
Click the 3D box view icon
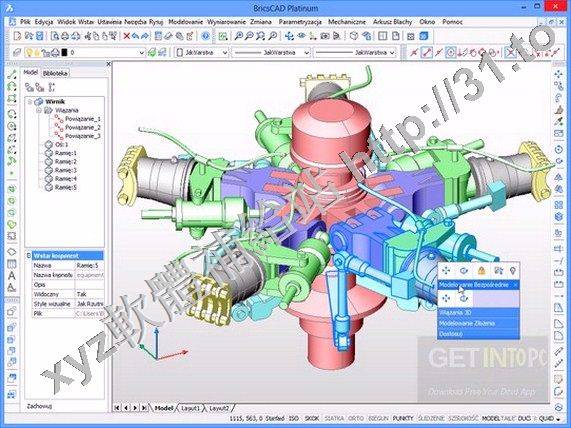tap(354, 36)
